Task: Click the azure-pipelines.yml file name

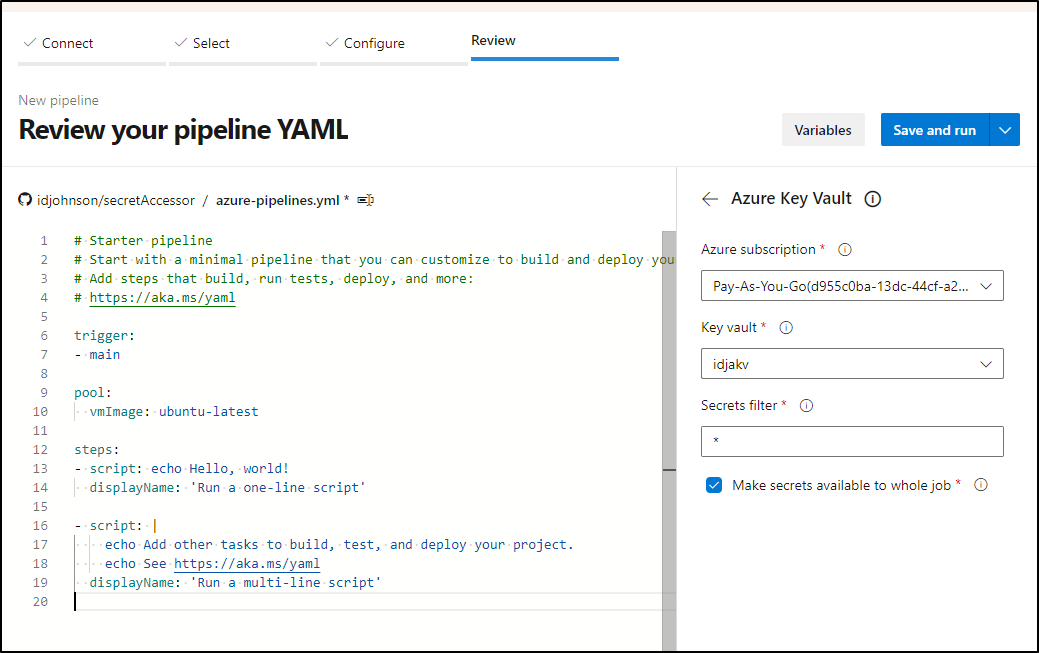Action: (278, 200)
